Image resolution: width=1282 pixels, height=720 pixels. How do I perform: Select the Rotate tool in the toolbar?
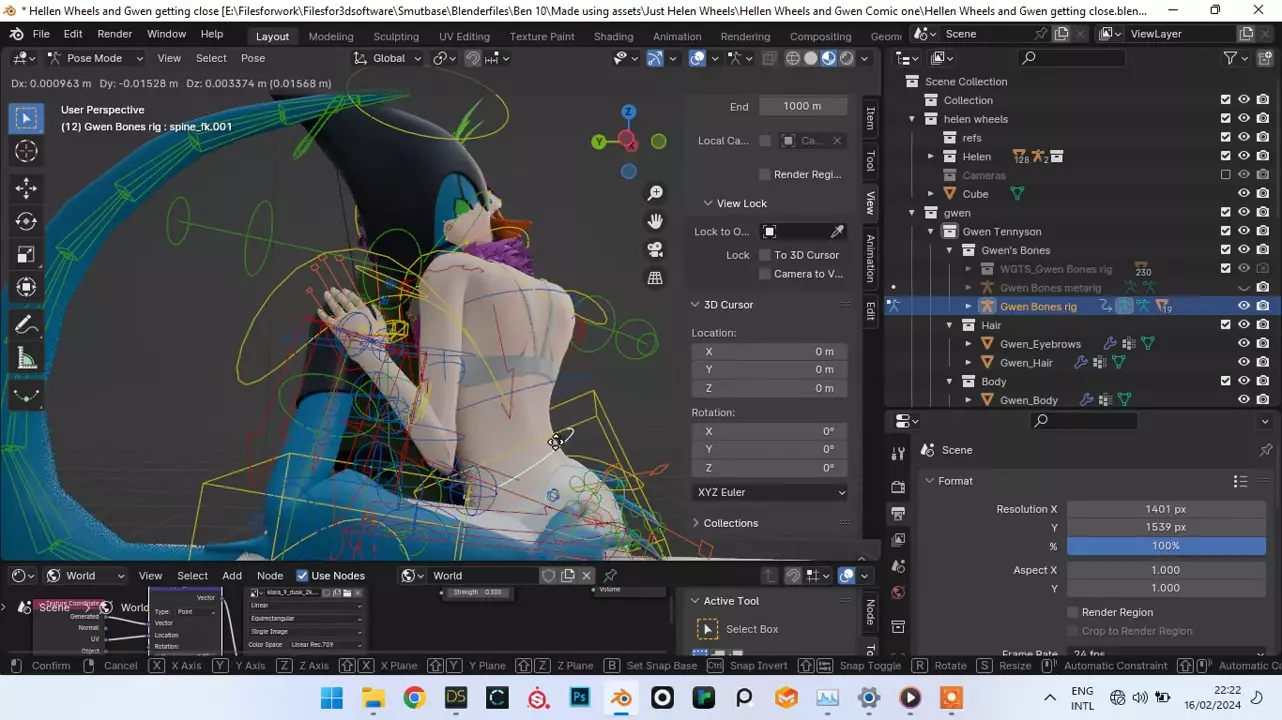click(27, 221)
